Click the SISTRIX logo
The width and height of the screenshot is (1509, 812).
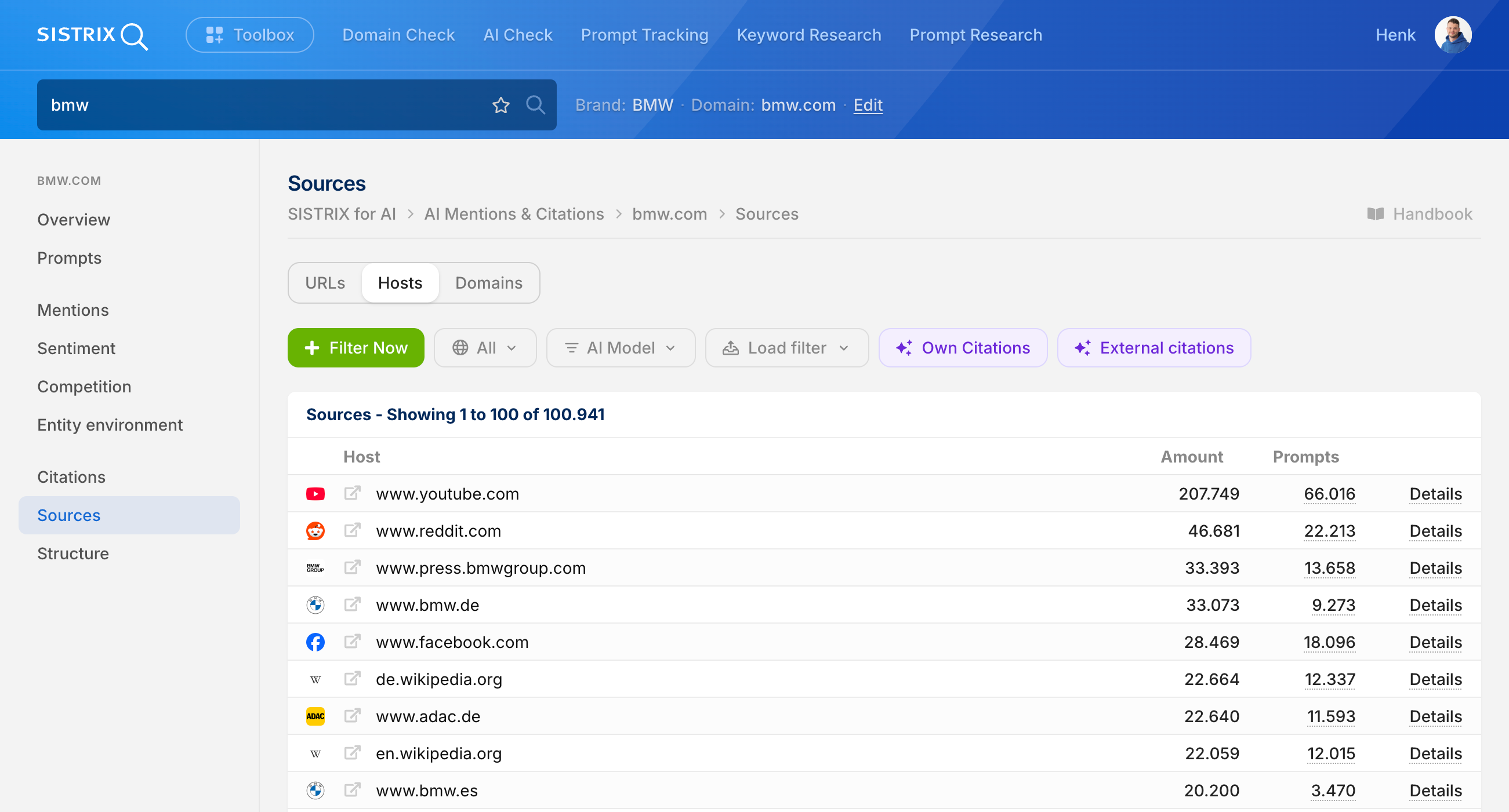coord(93,35)
